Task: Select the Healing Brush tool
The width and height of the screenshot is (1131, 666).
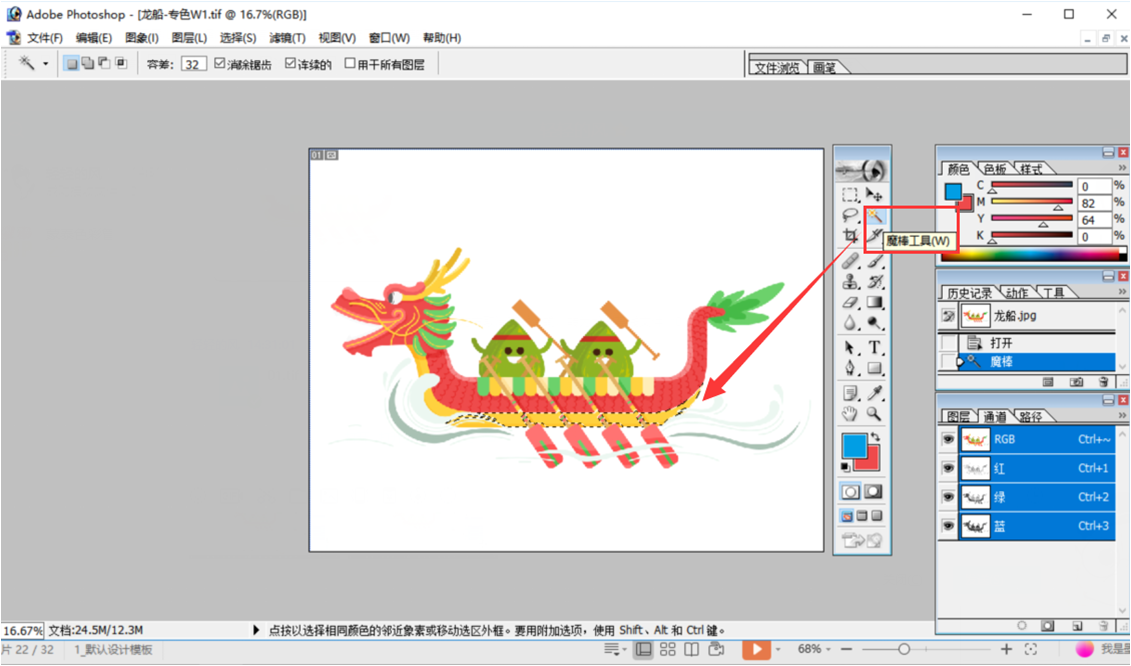Action: pos(850,261)
